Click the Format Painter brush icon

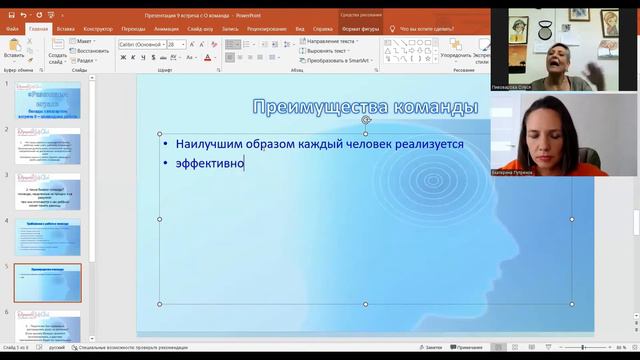(x=30, y=60)
